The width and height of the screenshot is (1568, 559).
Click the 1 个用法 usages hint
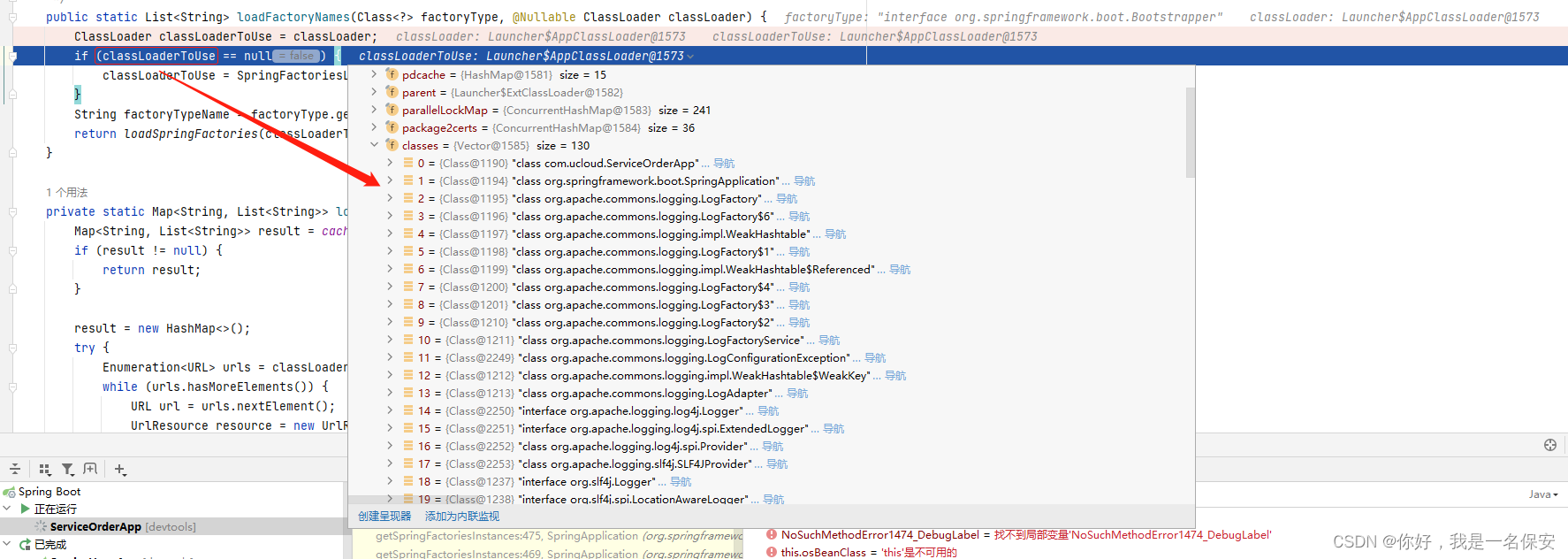[x=67, y=192]
